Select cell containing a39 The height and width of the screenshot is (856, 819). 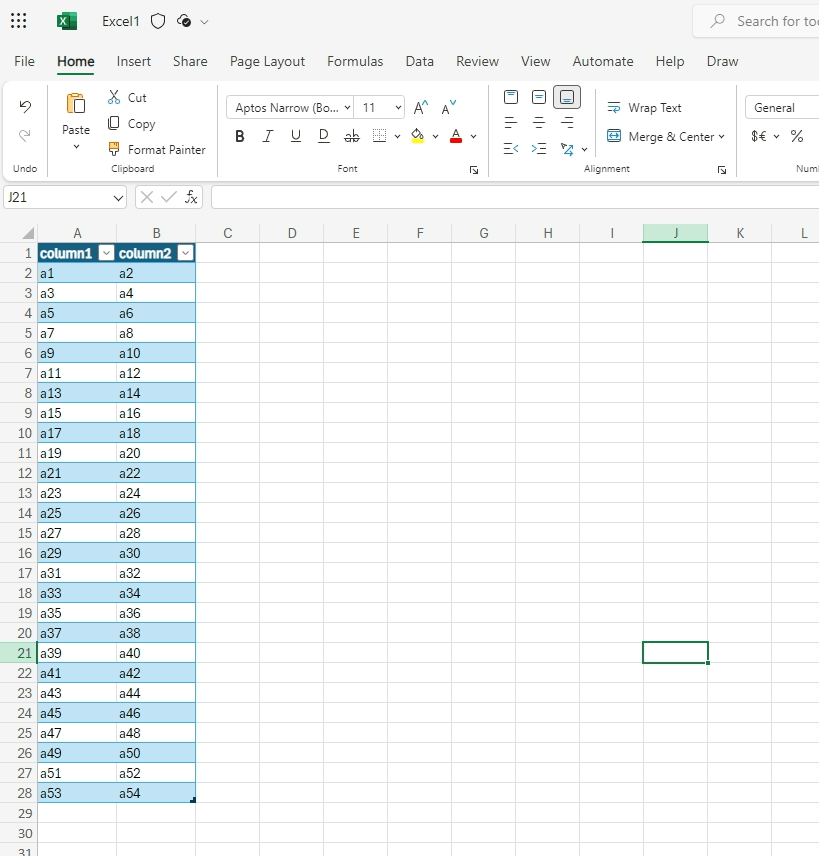point(77,653)
